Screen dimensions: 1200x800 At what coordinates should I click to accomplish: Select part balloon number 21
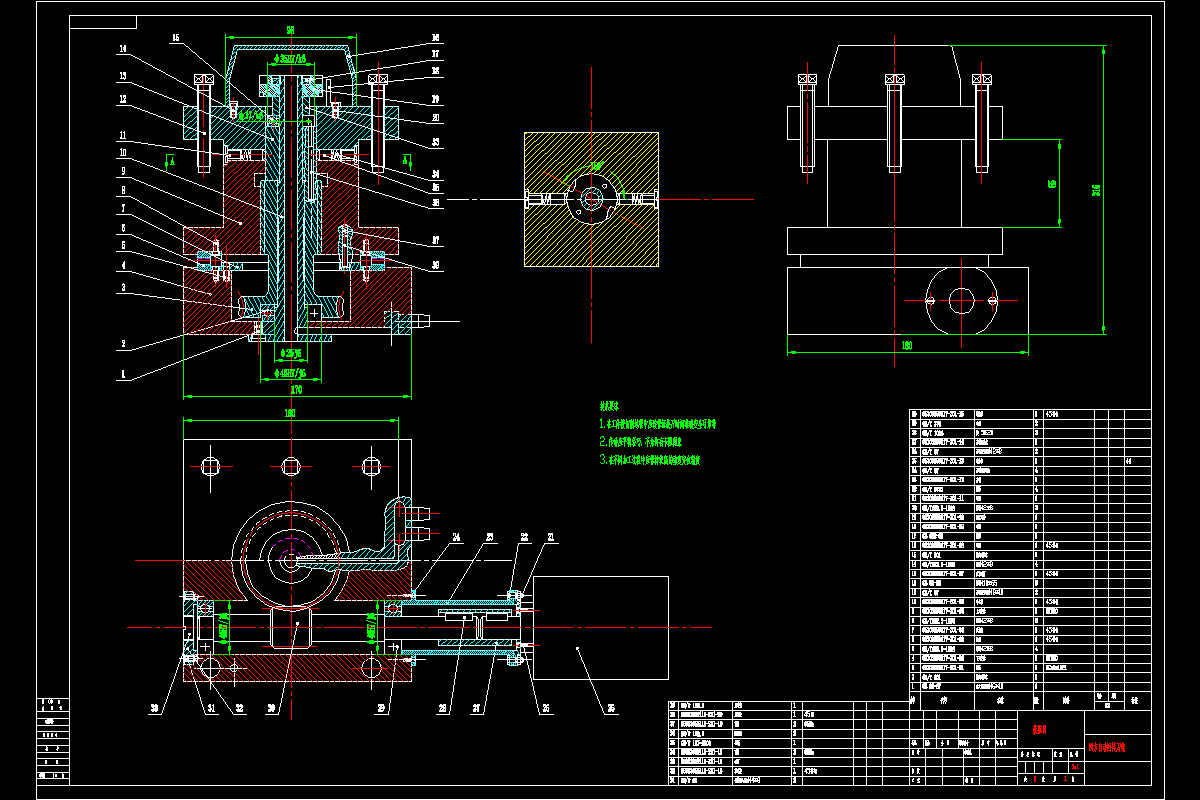coord(551,538)
